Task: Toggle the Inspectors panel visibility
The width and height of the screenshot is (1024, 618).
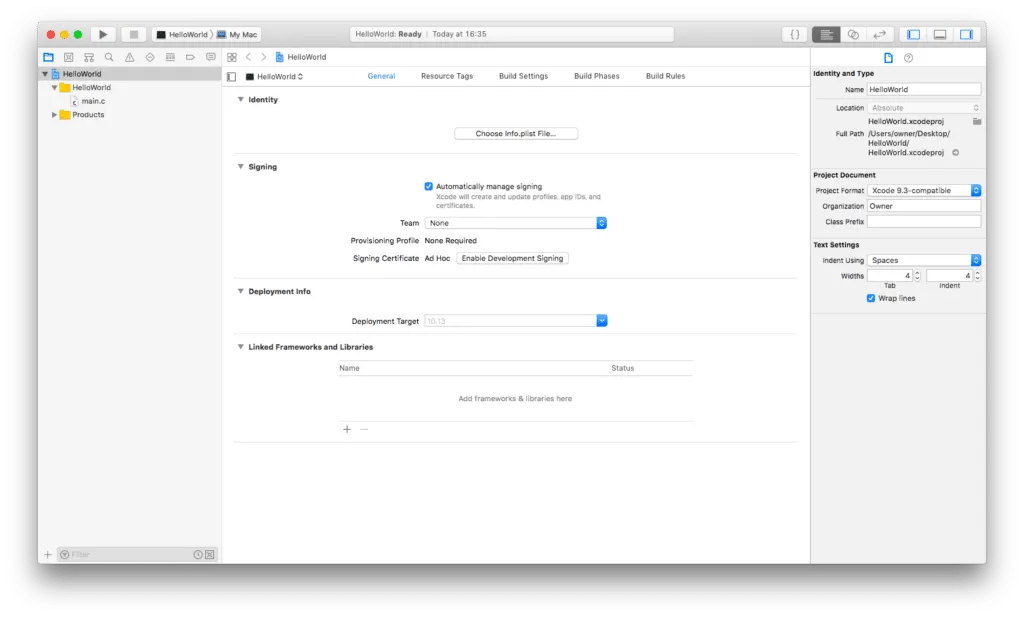Action: click(x=967, y=34)
